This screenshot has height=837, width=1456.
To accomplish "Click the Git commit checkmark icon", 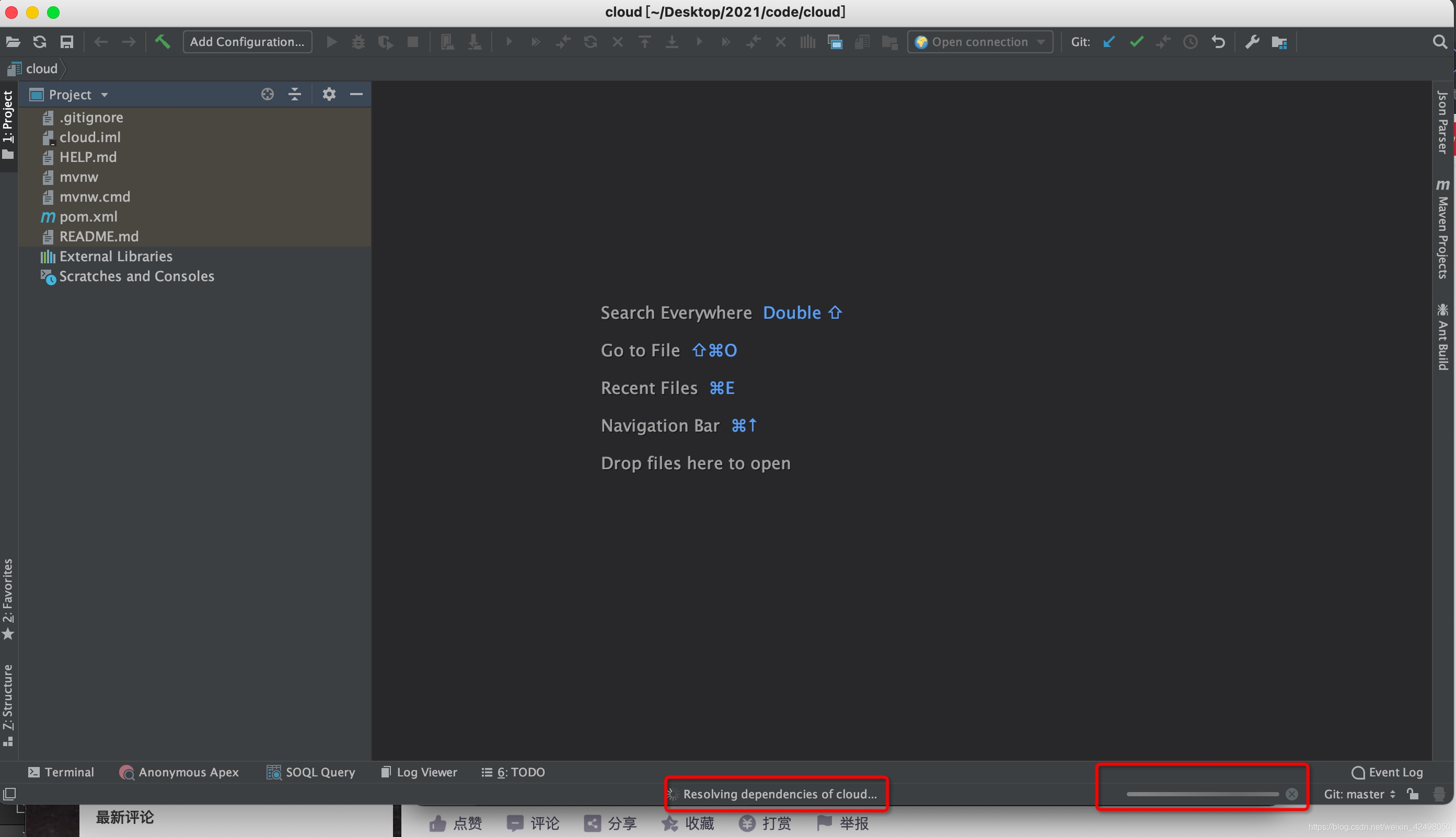I will (x=1136, y=41).
